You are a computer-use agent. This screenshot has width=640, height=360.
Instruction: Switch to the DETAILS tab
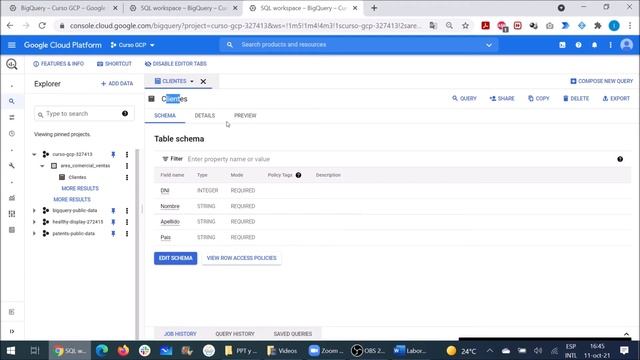click(204, 116)
